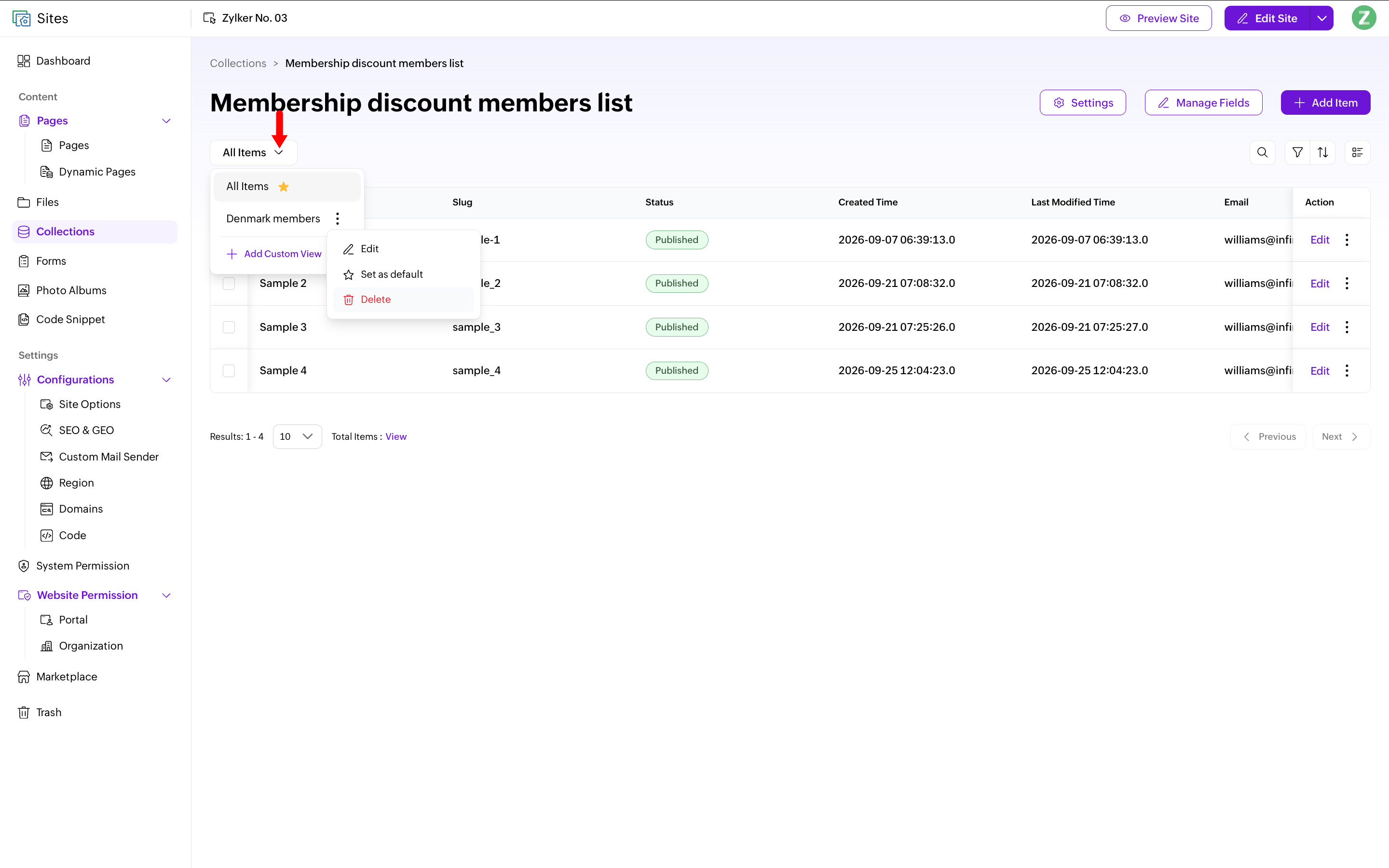Tick the checkbox for Sample 3
The width and height of the screenshot is (1389, 868).
point(229,327)
